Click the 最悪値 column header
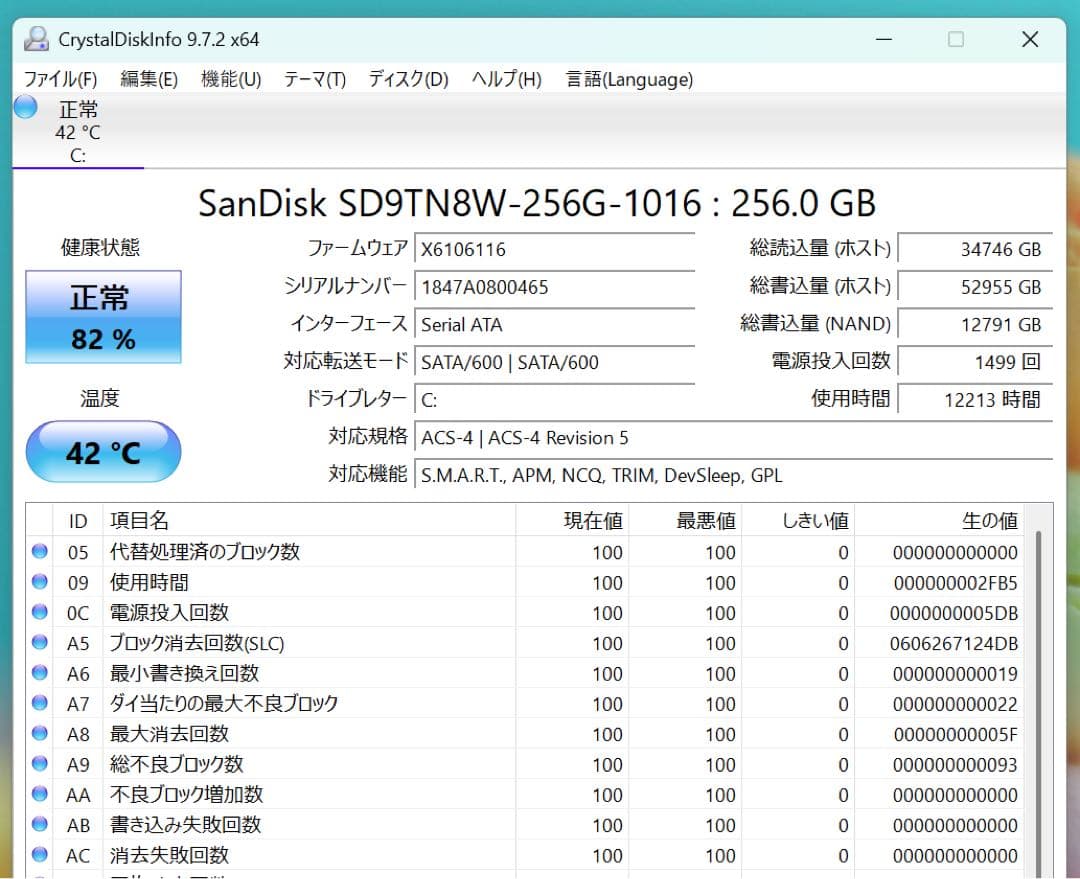The height and width of the screenshot is (879, 1080). (685, 520)
